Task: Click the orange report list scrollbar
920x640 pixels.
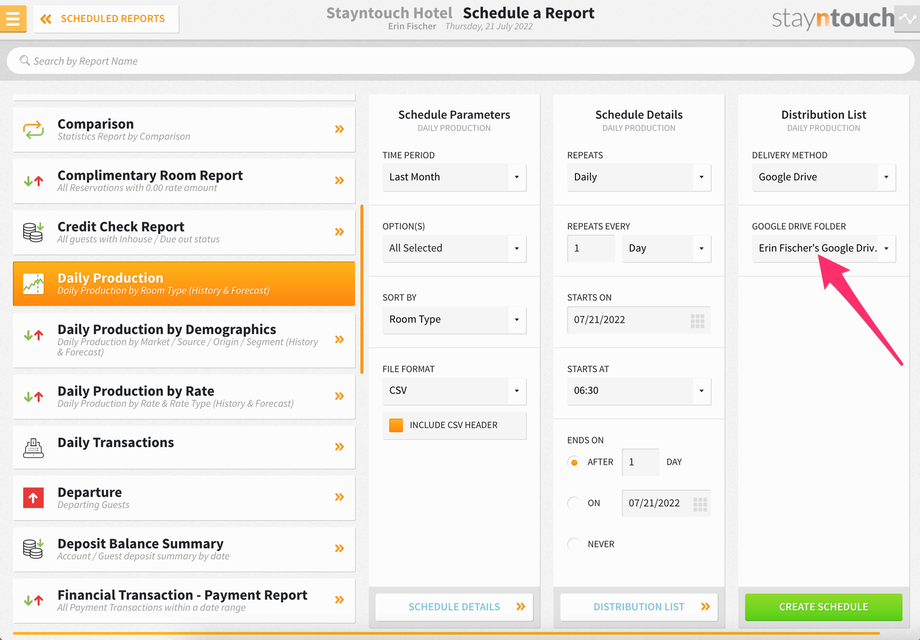Action: (361, 289)
